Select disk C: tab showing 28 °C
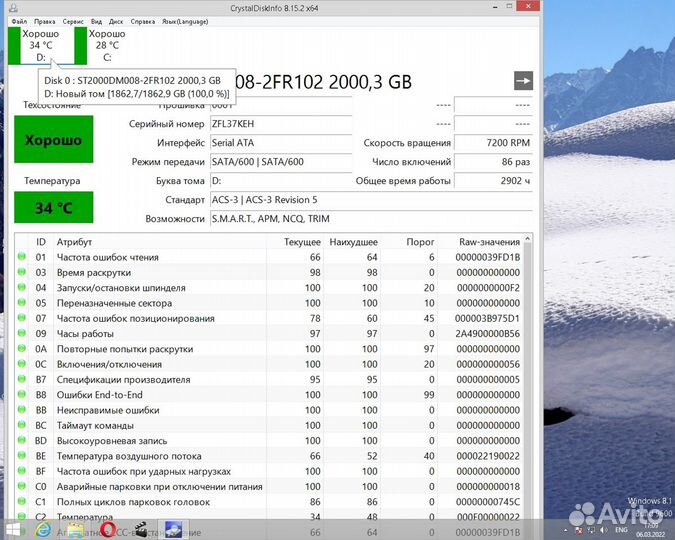 (107, 45)
